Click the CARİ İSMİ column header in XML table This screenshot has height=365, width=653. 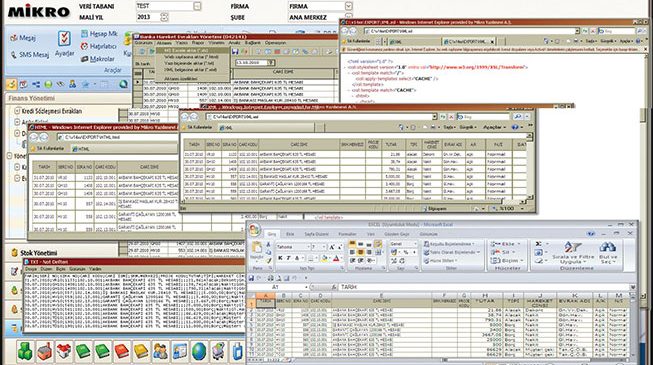(299, 145)
